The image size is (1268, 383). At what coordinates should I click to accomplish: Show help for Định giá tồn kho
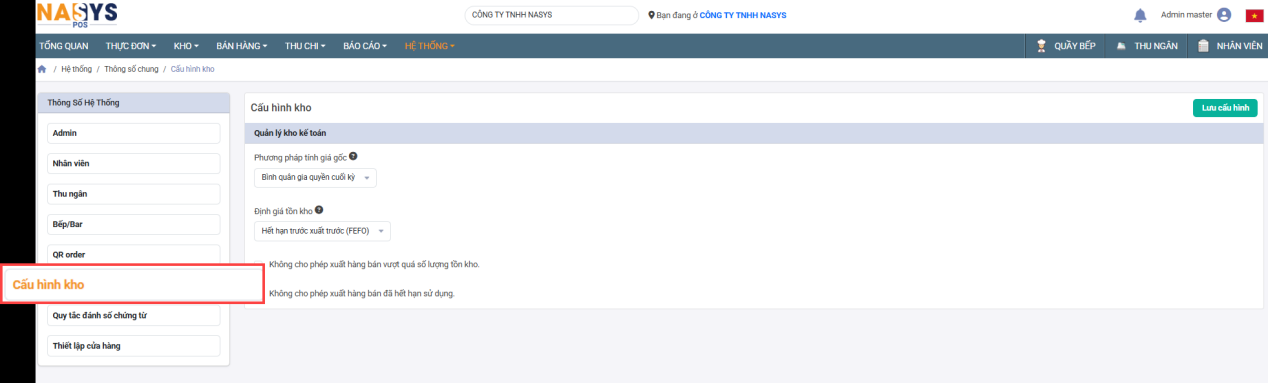pyautogui.click(x=319, y=211)
